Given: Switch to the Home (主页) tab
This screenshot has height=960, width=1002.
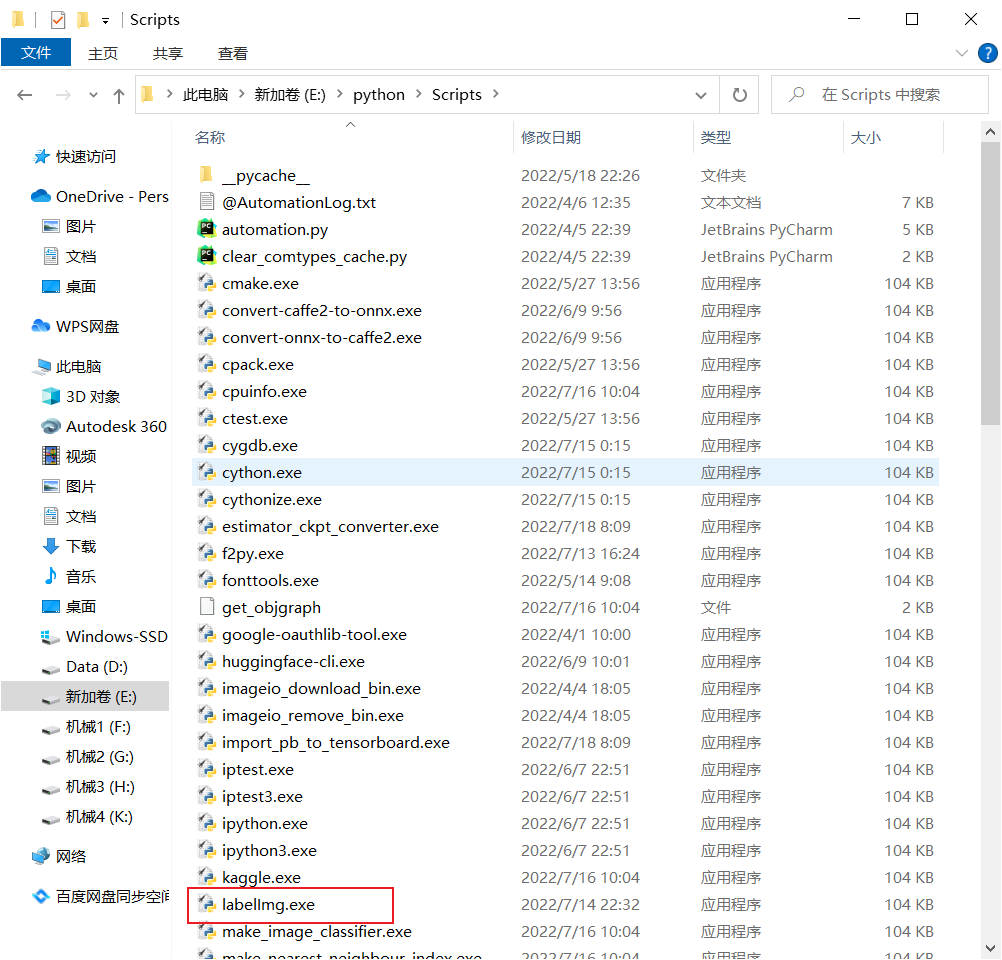Looking at the screenshot, I should (x=103, y=54).
